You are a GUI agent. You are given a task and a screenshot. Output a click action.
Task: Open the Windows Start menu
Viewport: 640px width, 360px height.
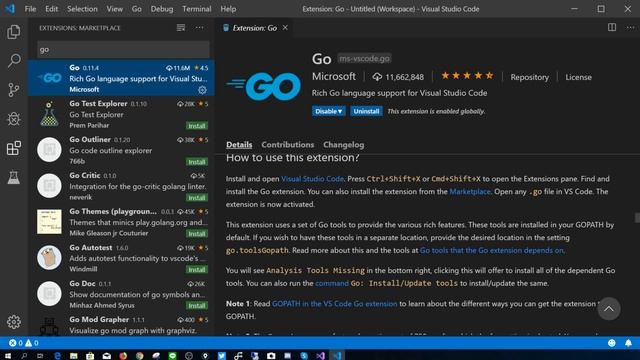(8, 356)
